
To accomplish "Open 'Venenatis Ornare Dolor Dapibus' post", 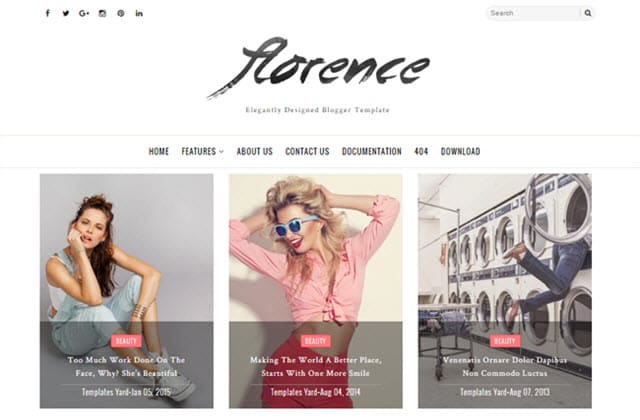I will tap(505, 367).
